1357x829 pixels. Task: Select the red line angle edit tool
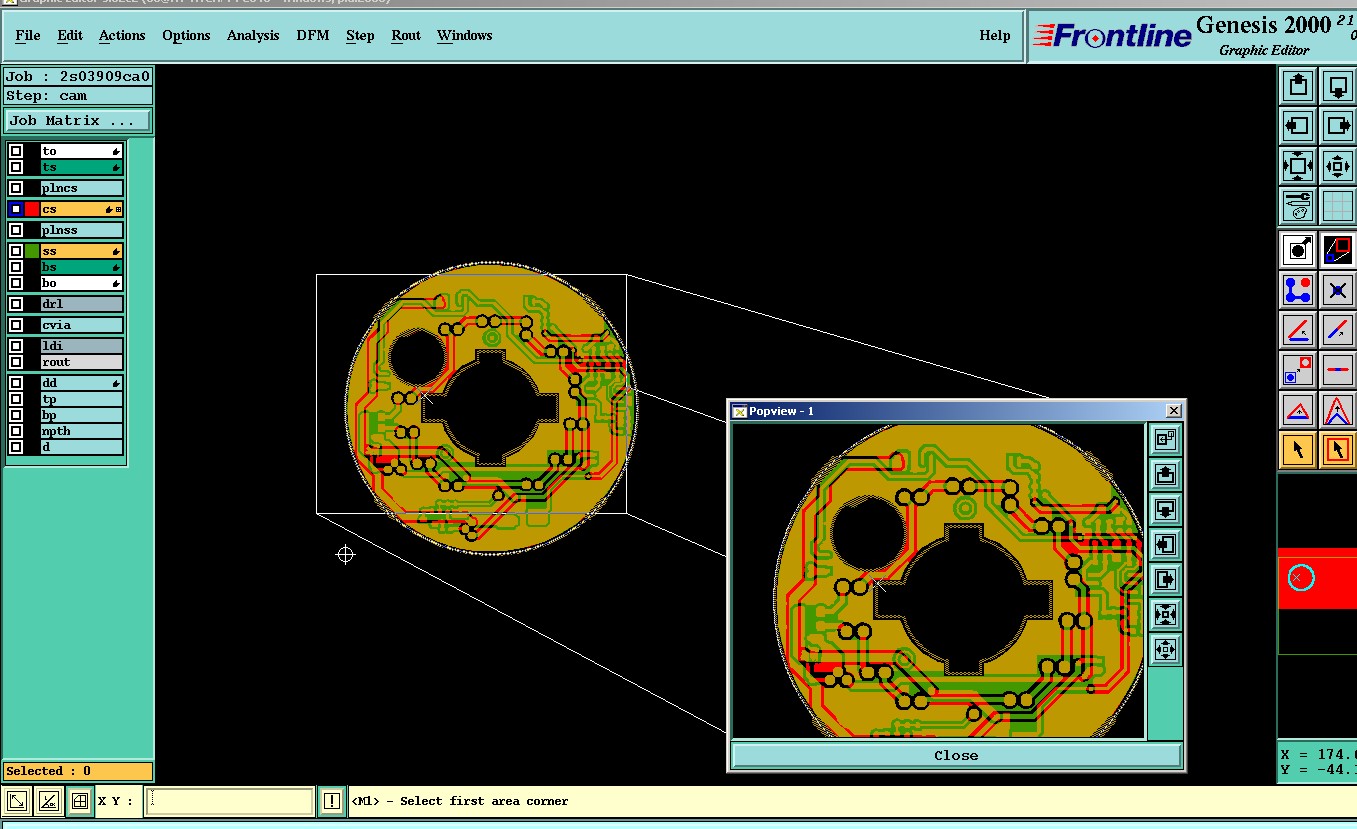tap(1298, 329)
